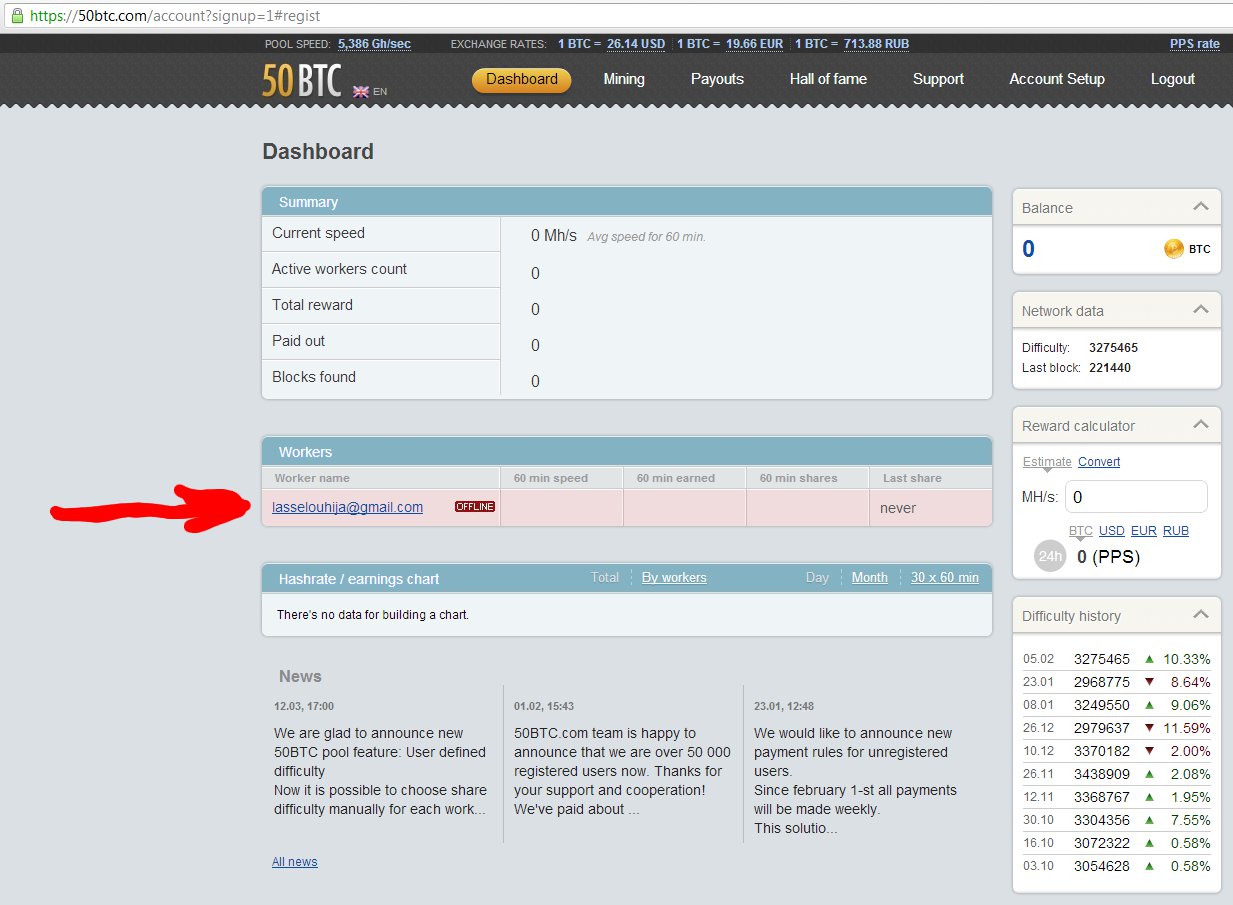
Task: Switch chart to By workers
Action: pyautogui.click(x=674, y=577)
